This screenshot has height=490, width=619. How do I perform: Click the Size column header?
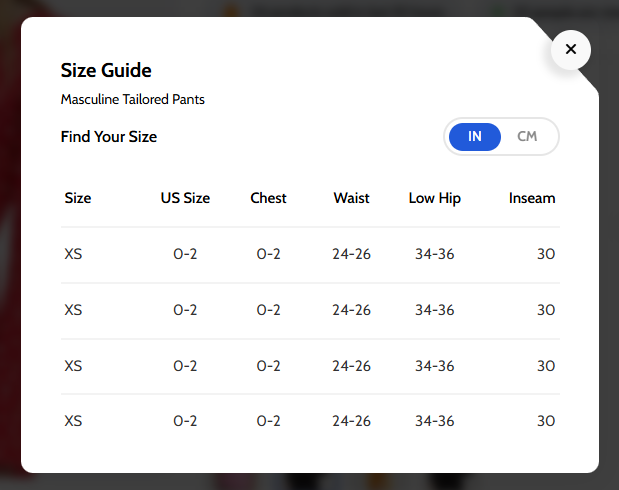78,198
